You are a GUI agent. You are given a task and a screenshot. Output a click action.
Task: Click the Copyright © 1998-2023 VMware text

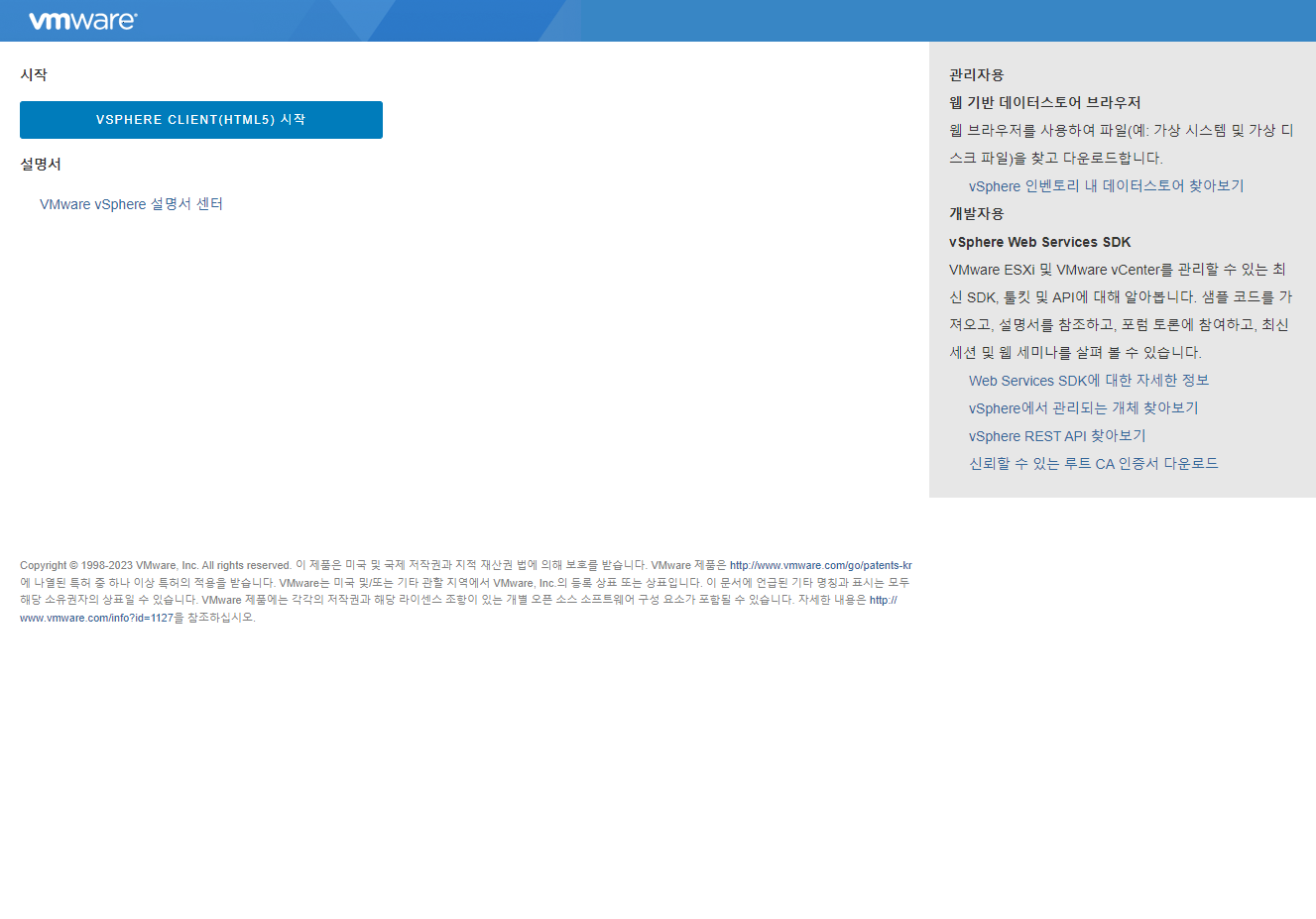tap(109, 566)
